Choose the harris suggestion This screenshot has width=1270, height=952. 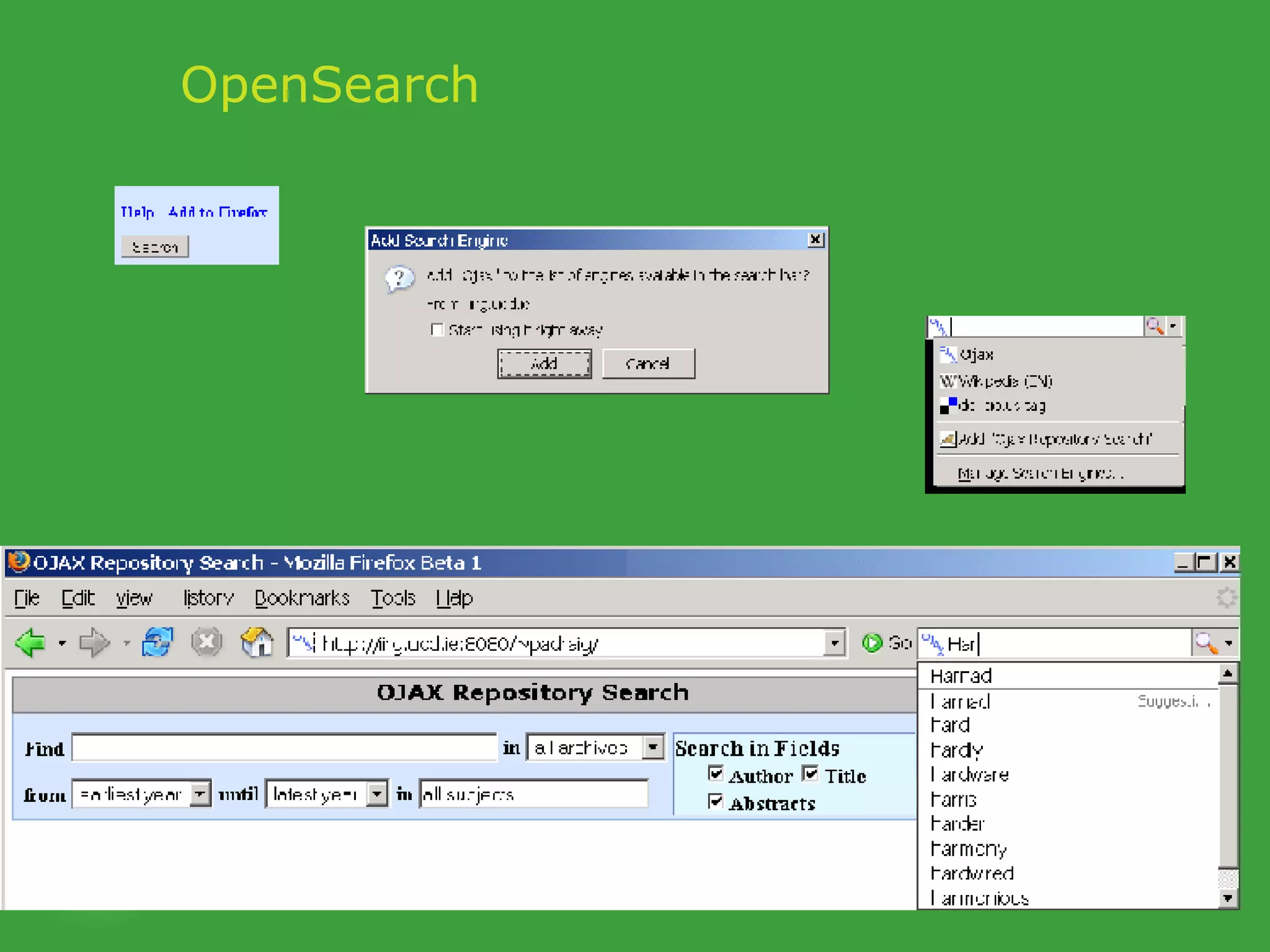pyautogui.click(x=1068, y=800)
